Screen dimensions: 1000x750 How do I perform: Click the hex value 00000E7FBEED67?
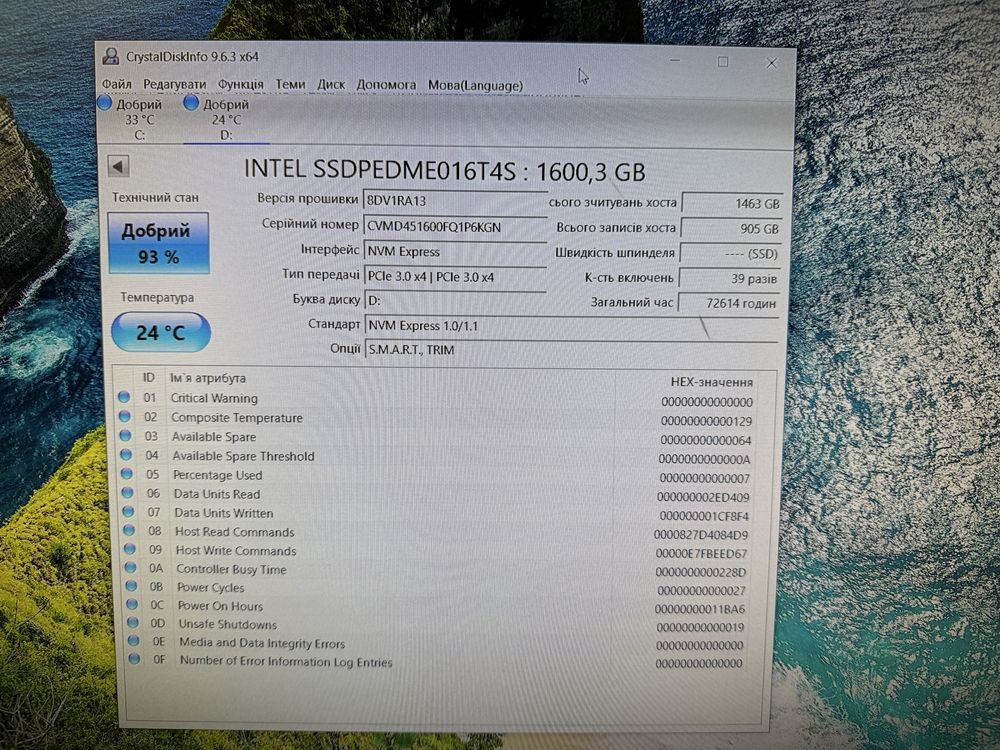(x=701, y=554)
